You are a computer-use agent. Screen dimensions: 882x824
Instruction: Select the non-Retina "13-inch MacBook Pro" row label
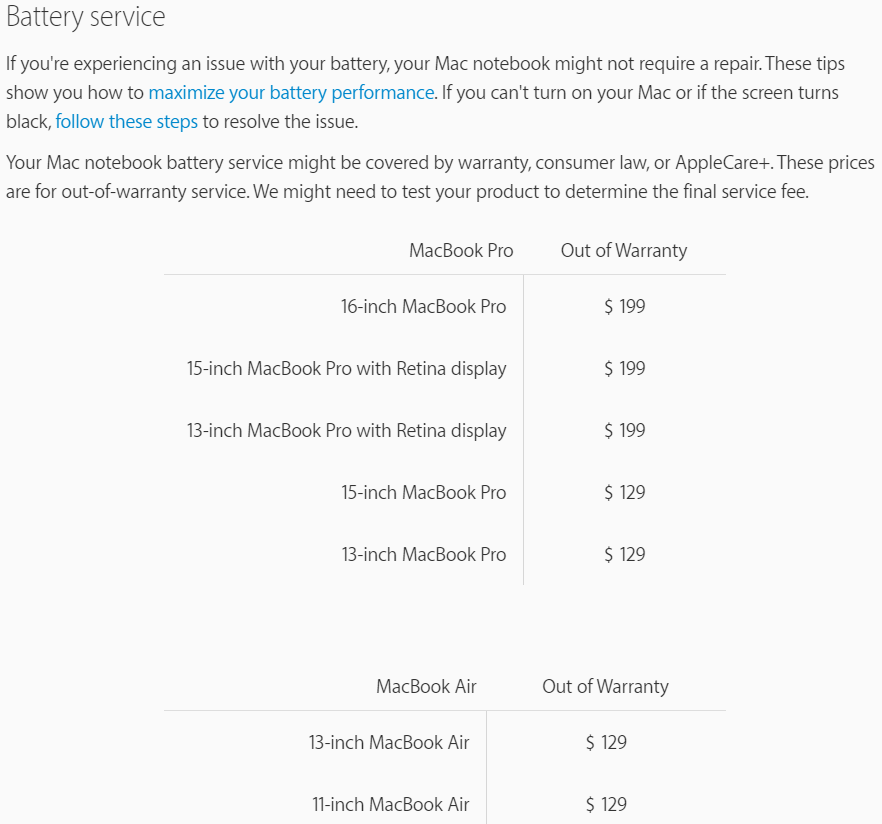(x=423, y=554)
